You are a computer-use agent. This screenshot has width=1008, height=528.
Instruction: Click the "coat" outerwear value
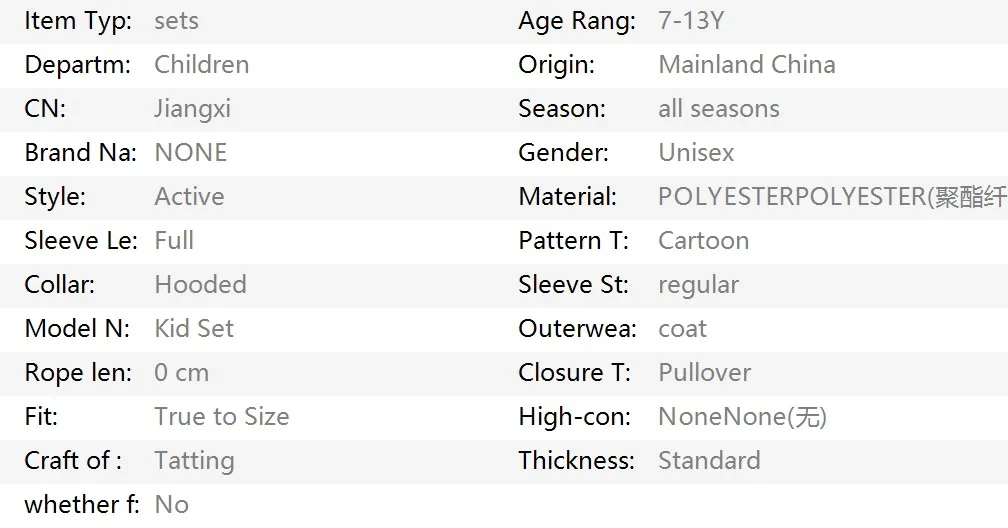click(682, 329)
